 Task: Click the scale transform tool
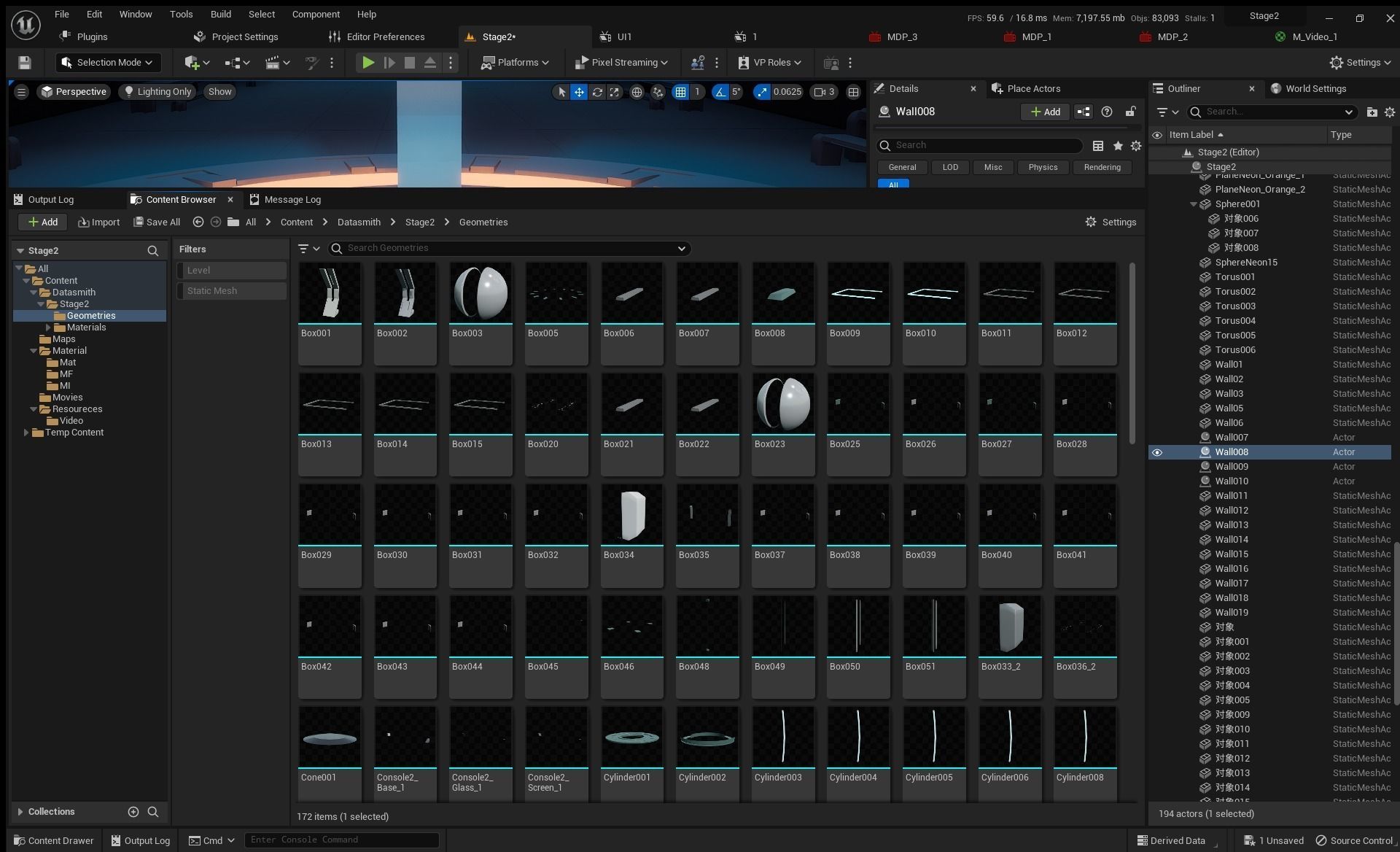click(615, 92)
